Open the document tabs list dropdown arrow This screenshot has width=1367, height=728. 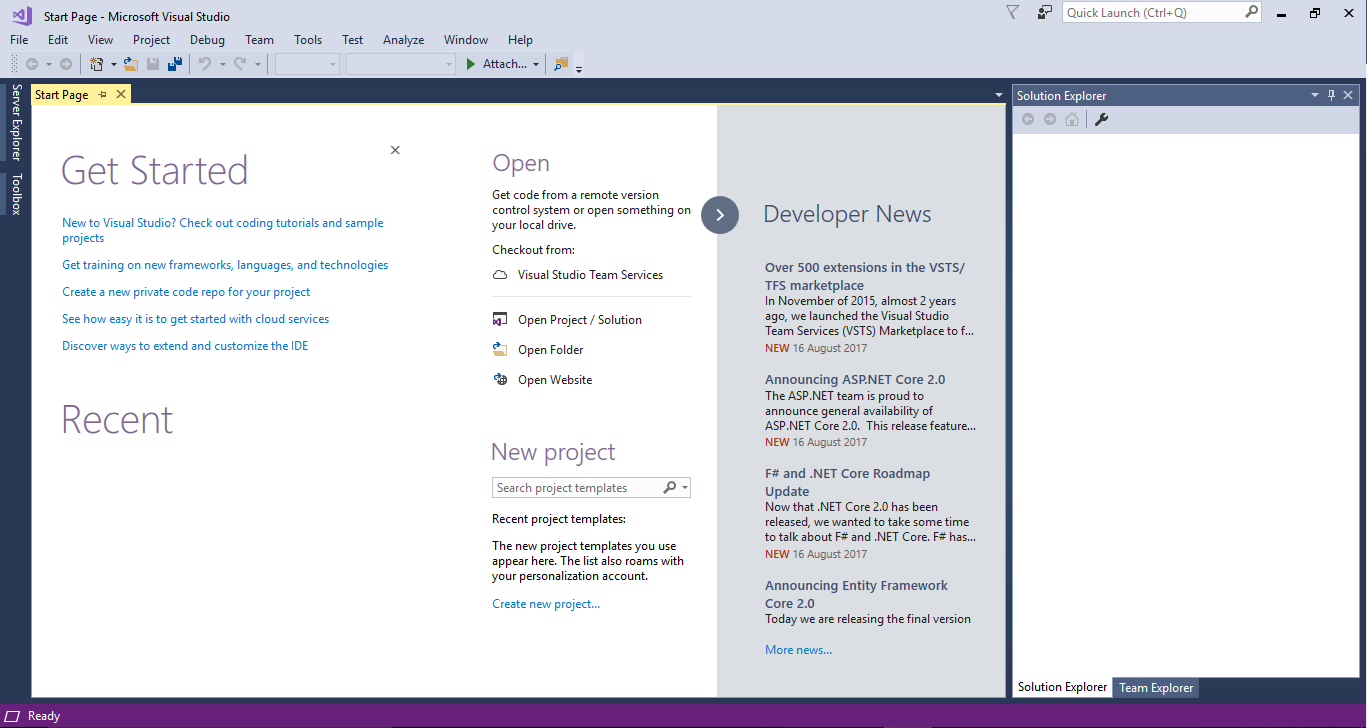pos(998,96)
